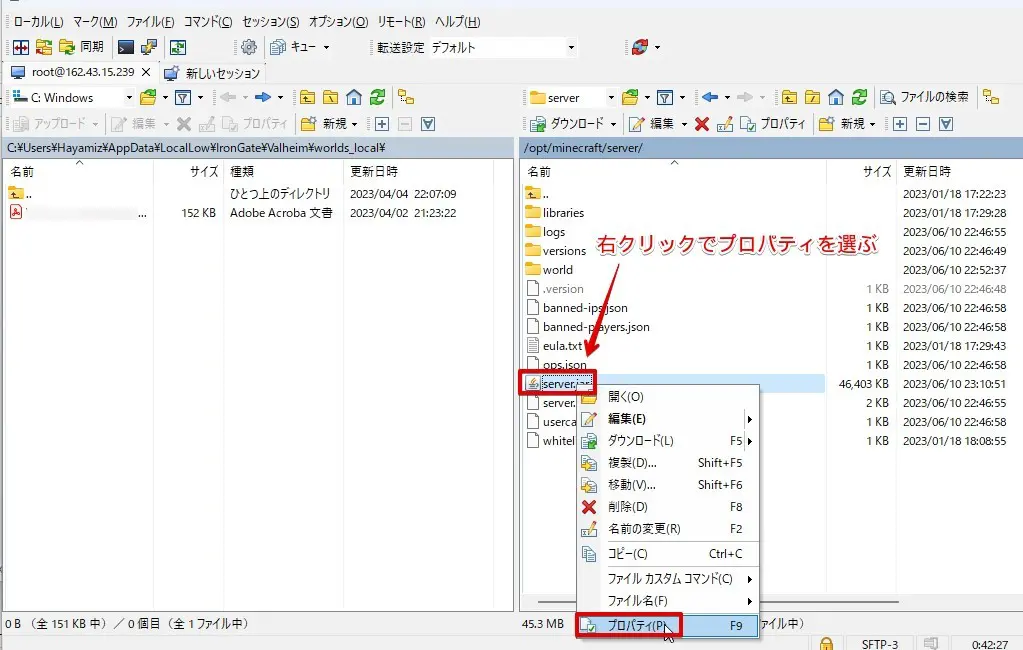Go to parent directory in local panel
1023x650 pixels.
tap(307, 97)
